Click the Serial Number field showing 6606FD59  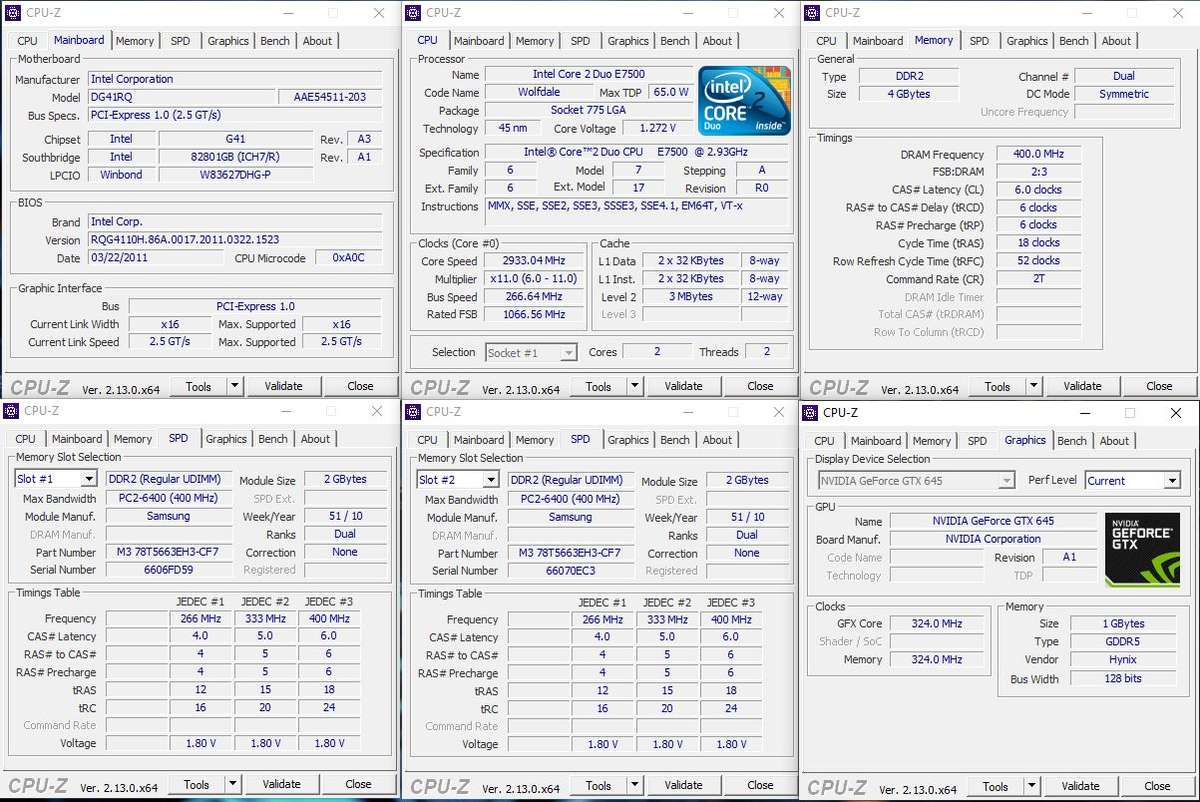point(168,570)
